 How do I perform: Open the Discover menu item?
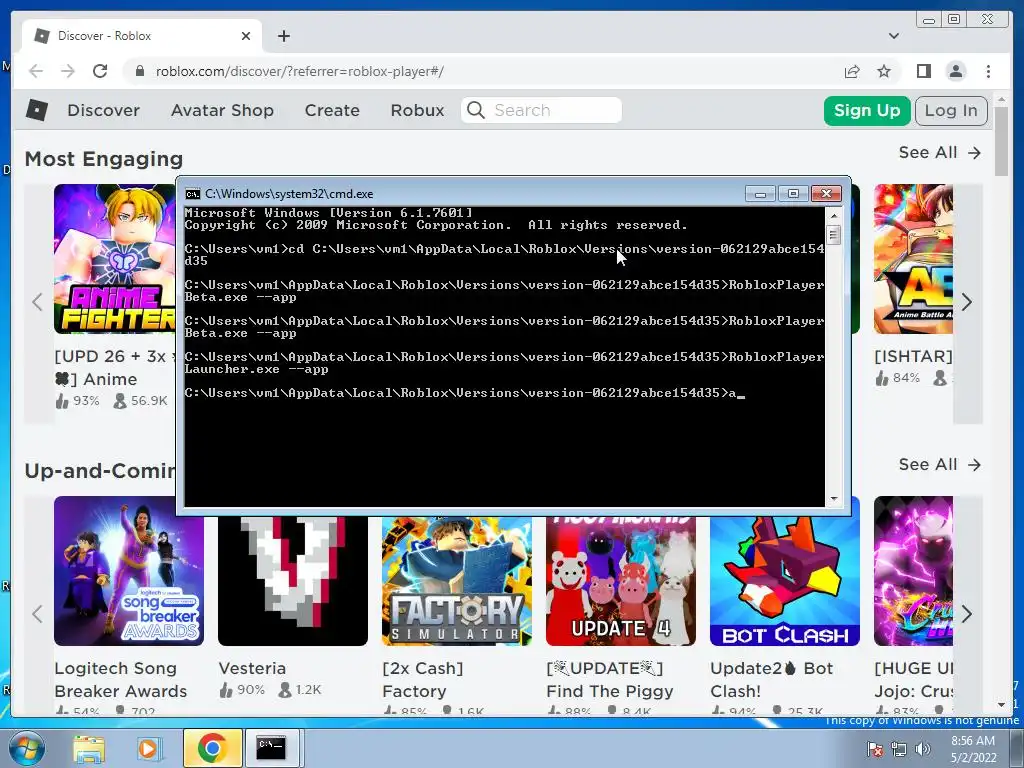point(103,110)
